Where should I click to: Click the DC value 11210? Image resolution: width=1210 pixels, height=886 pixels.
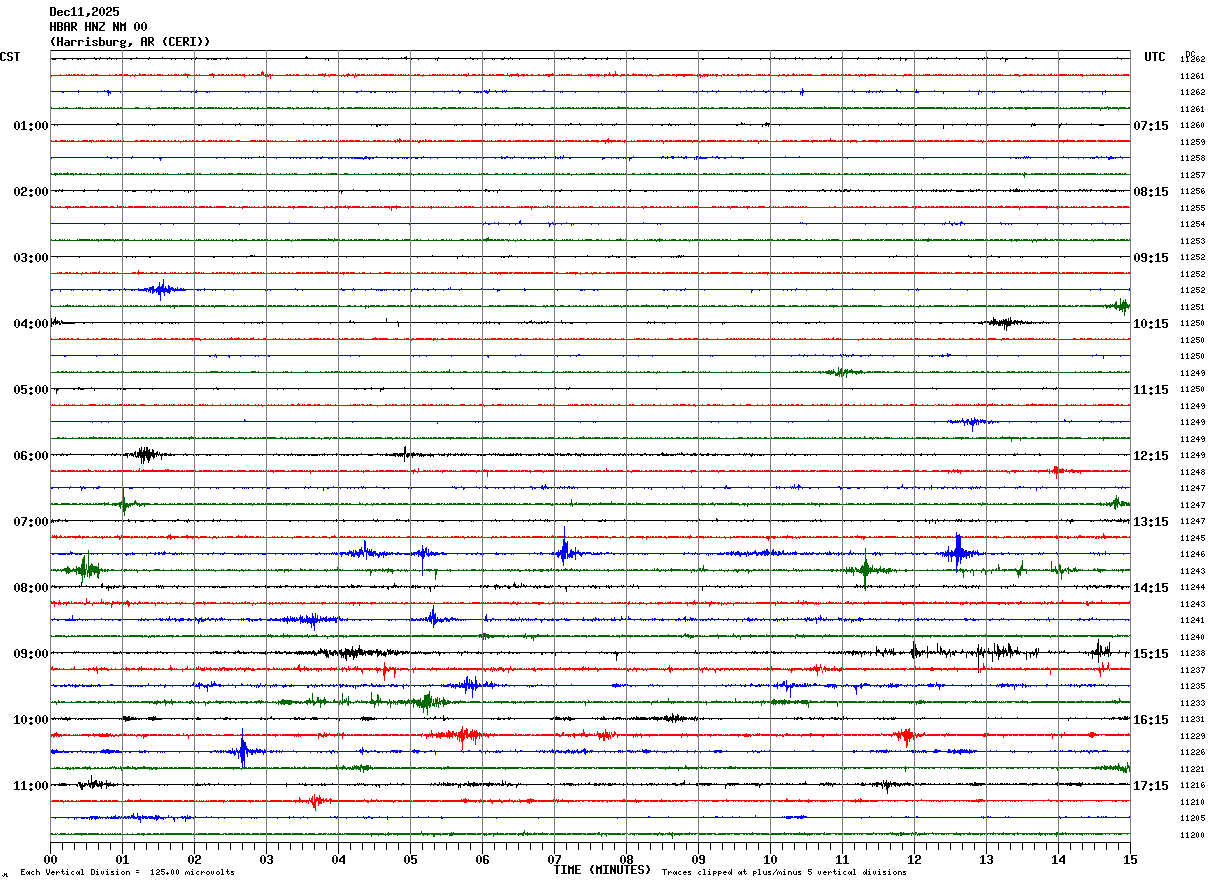pyautogui.click(x=1192, y=802)
